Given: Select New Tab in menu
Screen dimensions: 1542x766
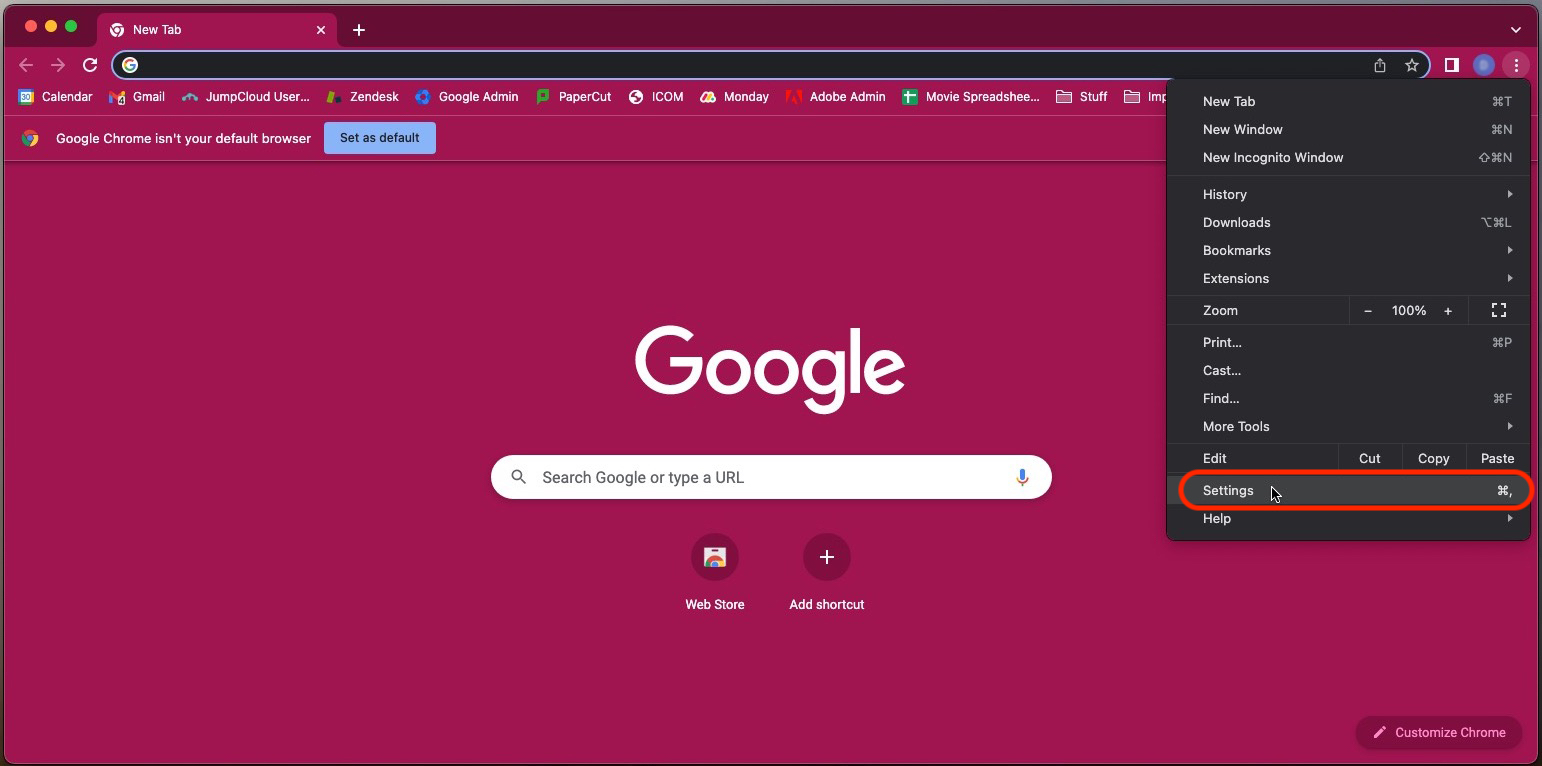Looking at the screenshot, I should click(x=1348, y=101).
